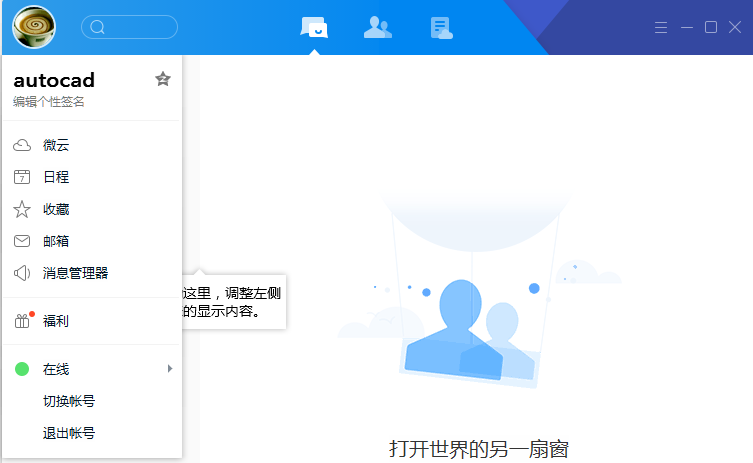Open the main menu hamburger icon
Image resolution: width=753 pixels, height=463 pixels.
pyautogui.click(x=661, y=27)
